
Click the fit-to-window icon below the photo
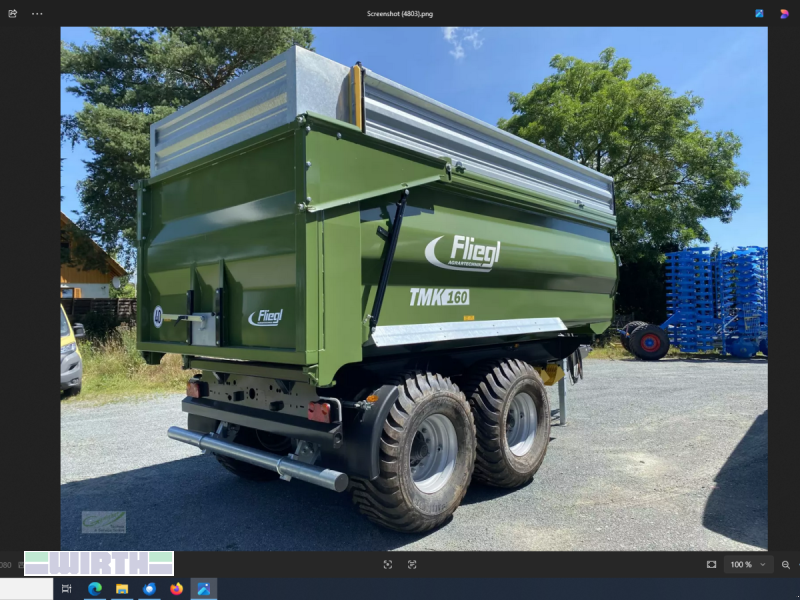[x=387, y=564]
